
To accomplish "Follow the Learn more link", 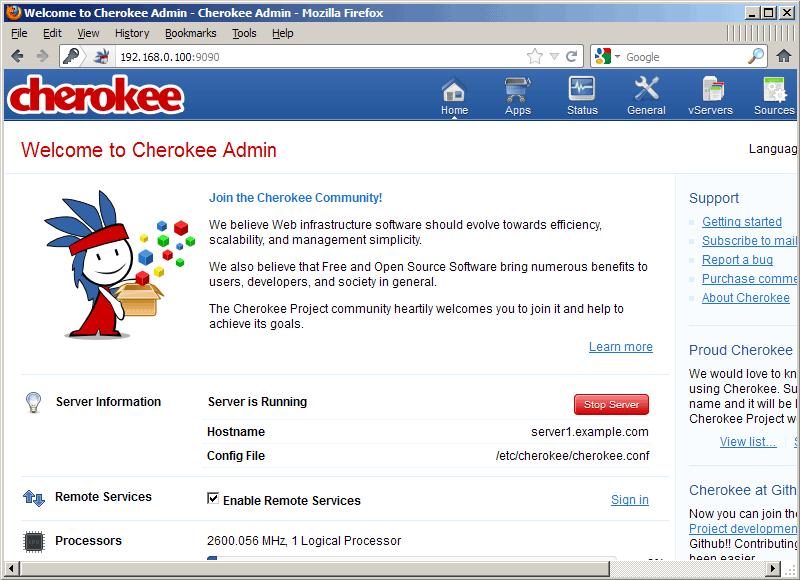I will point(620,347).
